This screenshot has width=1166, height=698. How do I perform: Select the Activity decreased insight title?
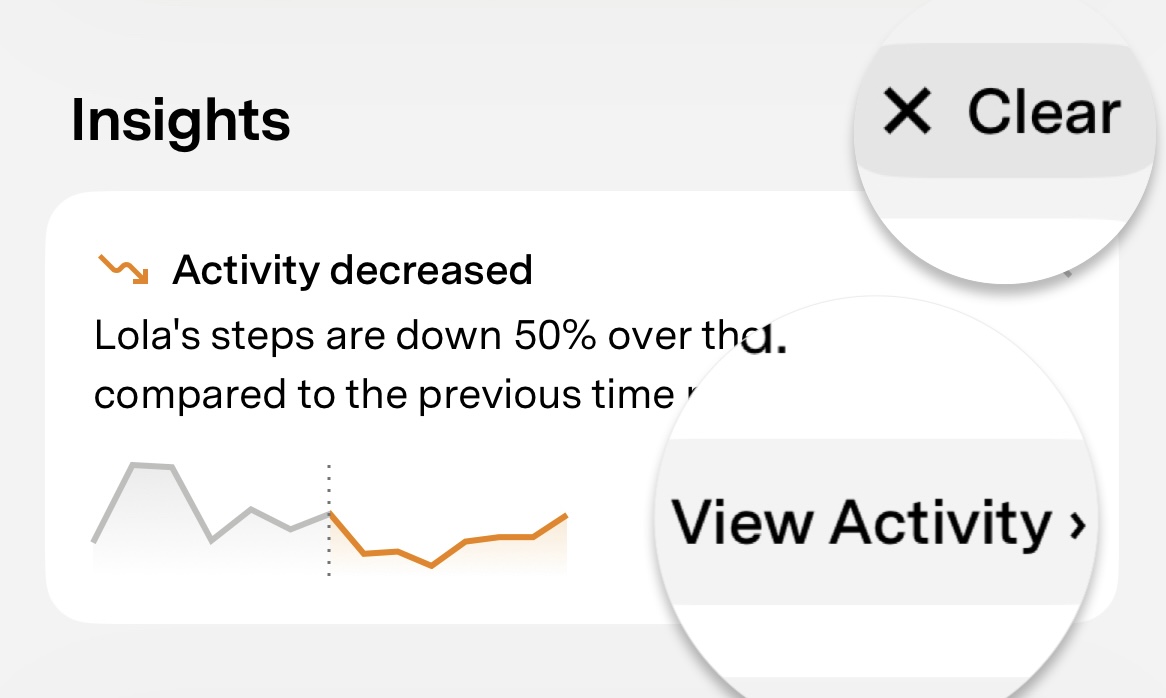[352, 270]
